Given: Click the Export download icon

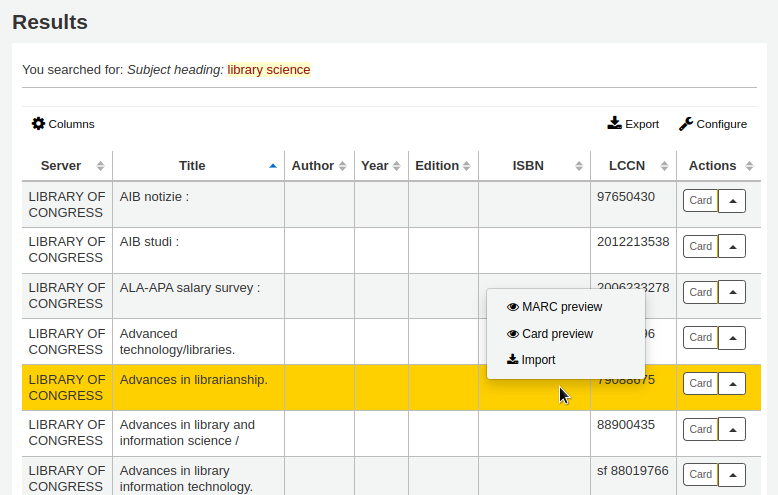Looking at the screenshot, I should click(x=615, y=123).
